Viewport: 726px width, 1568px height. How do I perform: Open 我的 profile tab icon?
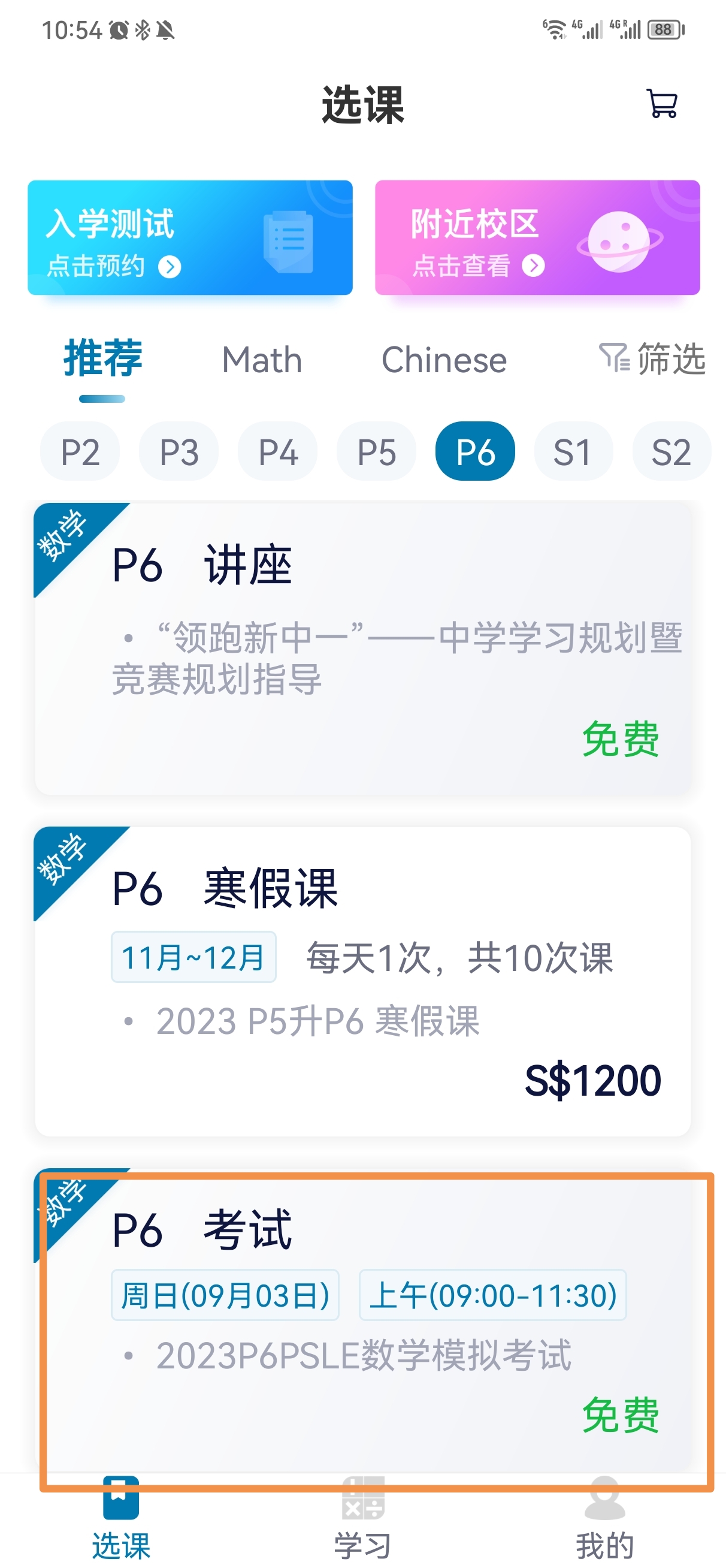coord(604,1498)
